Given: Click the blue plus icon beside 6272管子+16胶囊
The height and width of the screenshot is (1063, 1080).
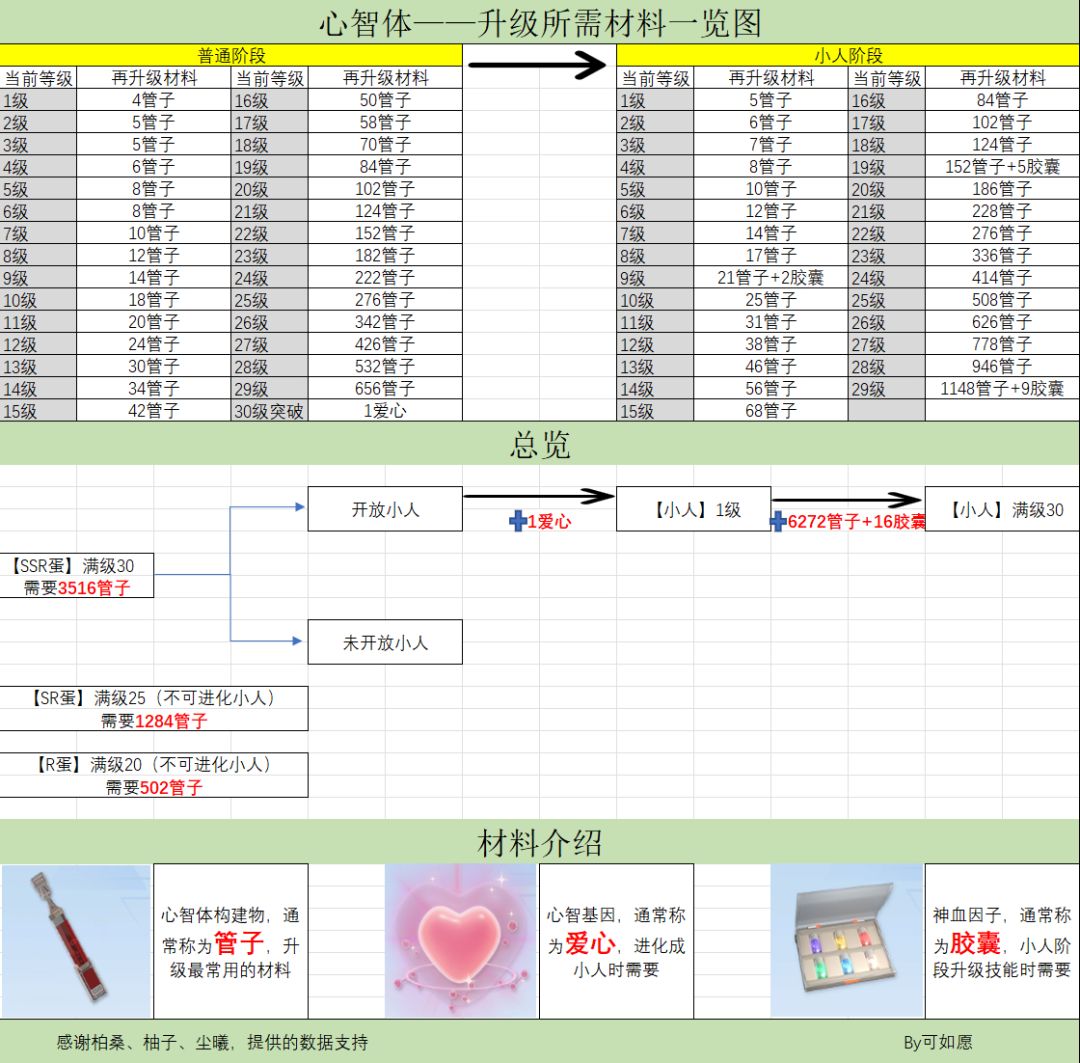Looking at the screenshot, I should (x=778, y=522).
